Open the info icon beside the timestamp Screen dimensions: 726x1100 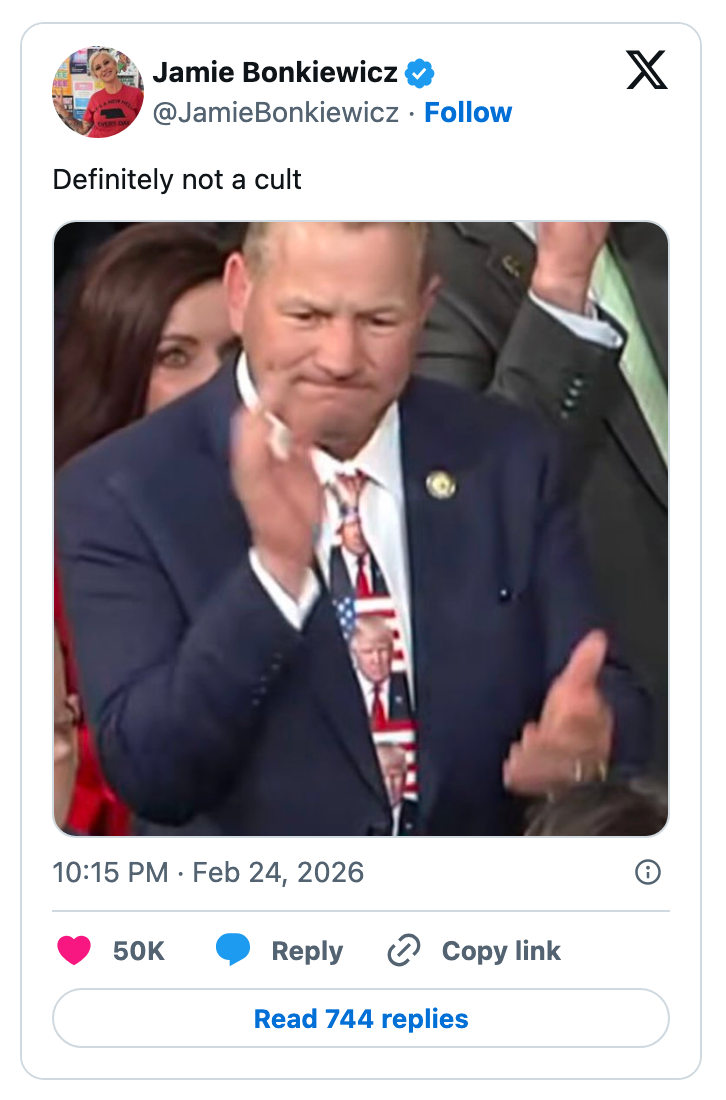pyautogui.click(x=648, y=872)
